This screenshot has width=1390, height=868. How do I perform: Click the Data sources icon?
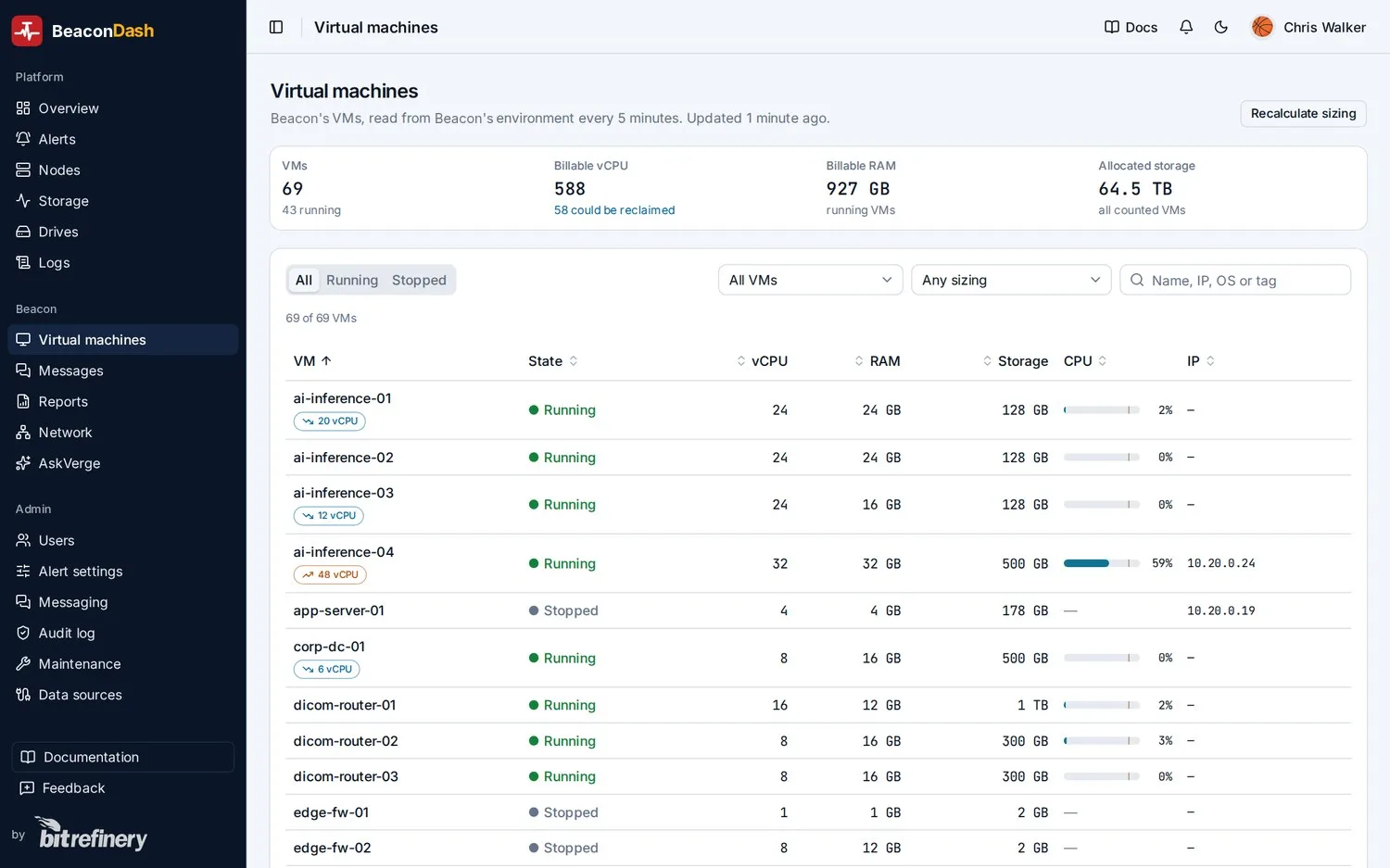(23, 695)
